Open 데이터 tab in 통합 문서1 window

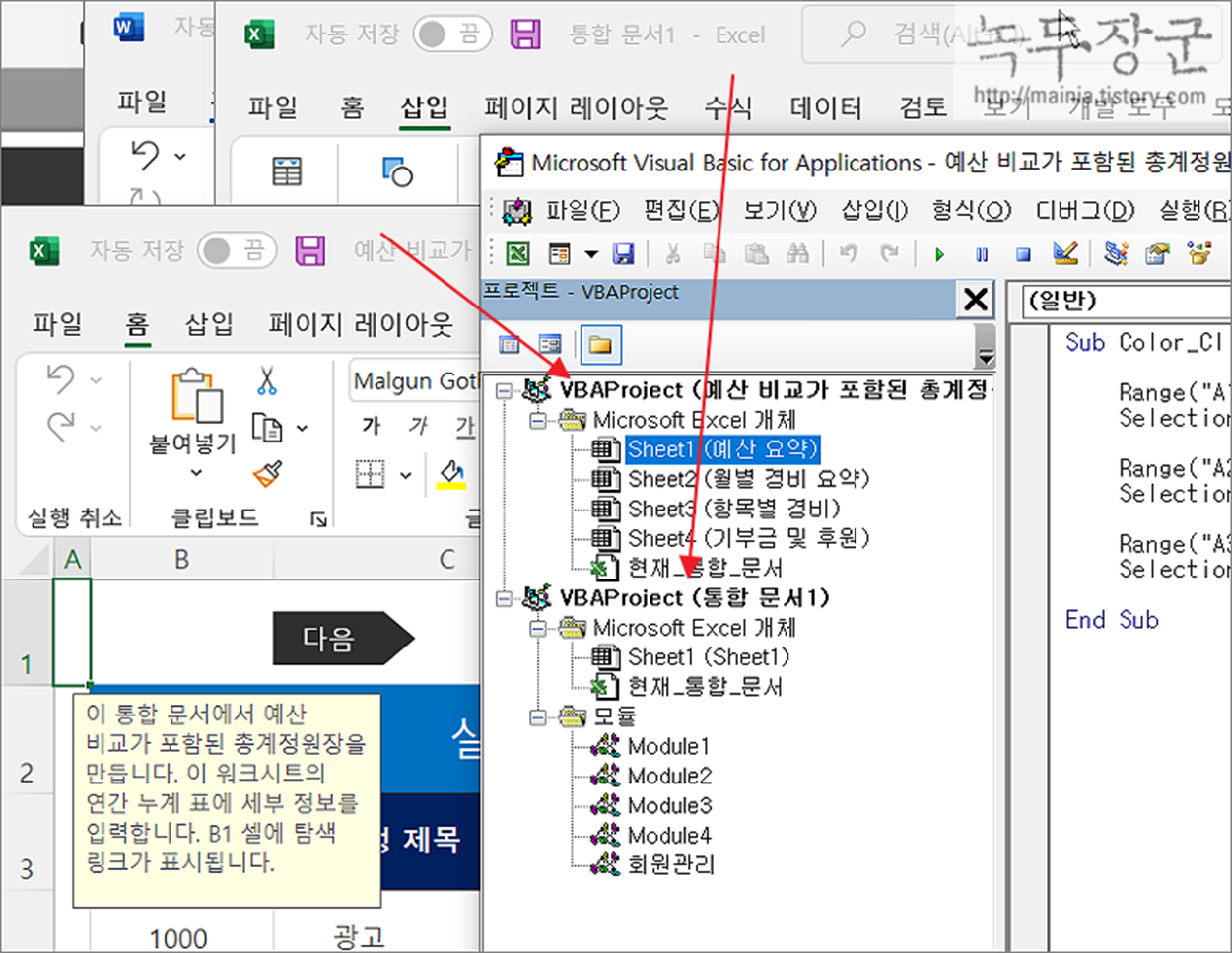pos(826,106)
